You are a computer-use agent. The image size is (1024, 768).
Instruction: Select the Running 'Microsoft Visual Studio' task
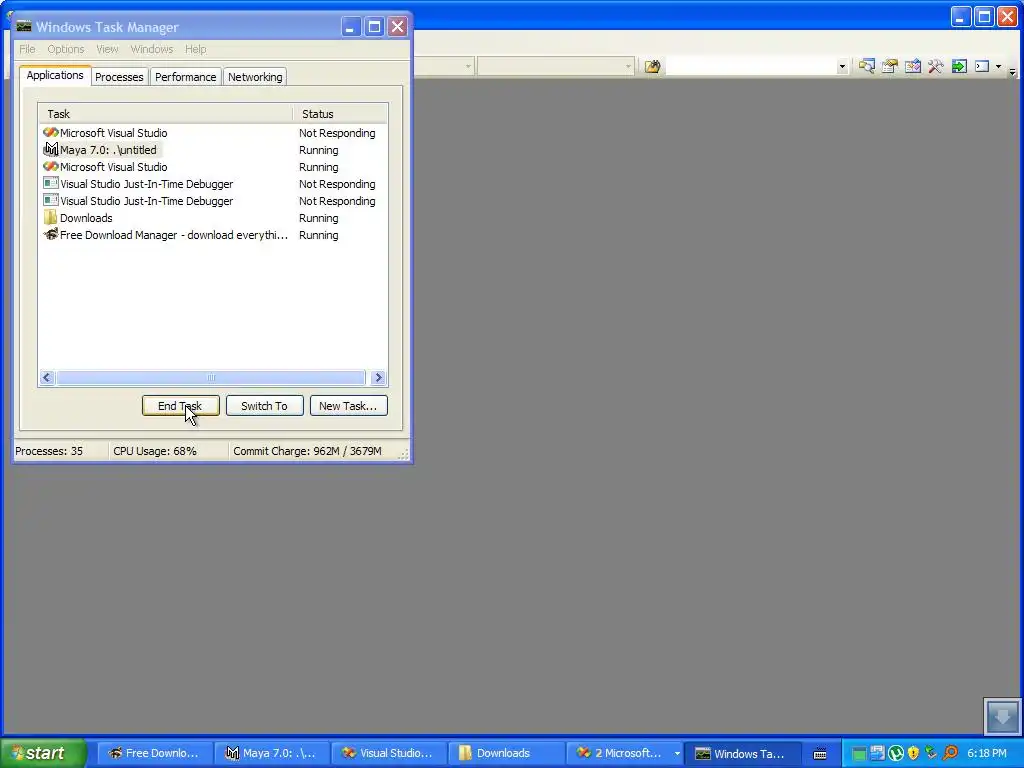pyautogui.click(x=212, y=167)
